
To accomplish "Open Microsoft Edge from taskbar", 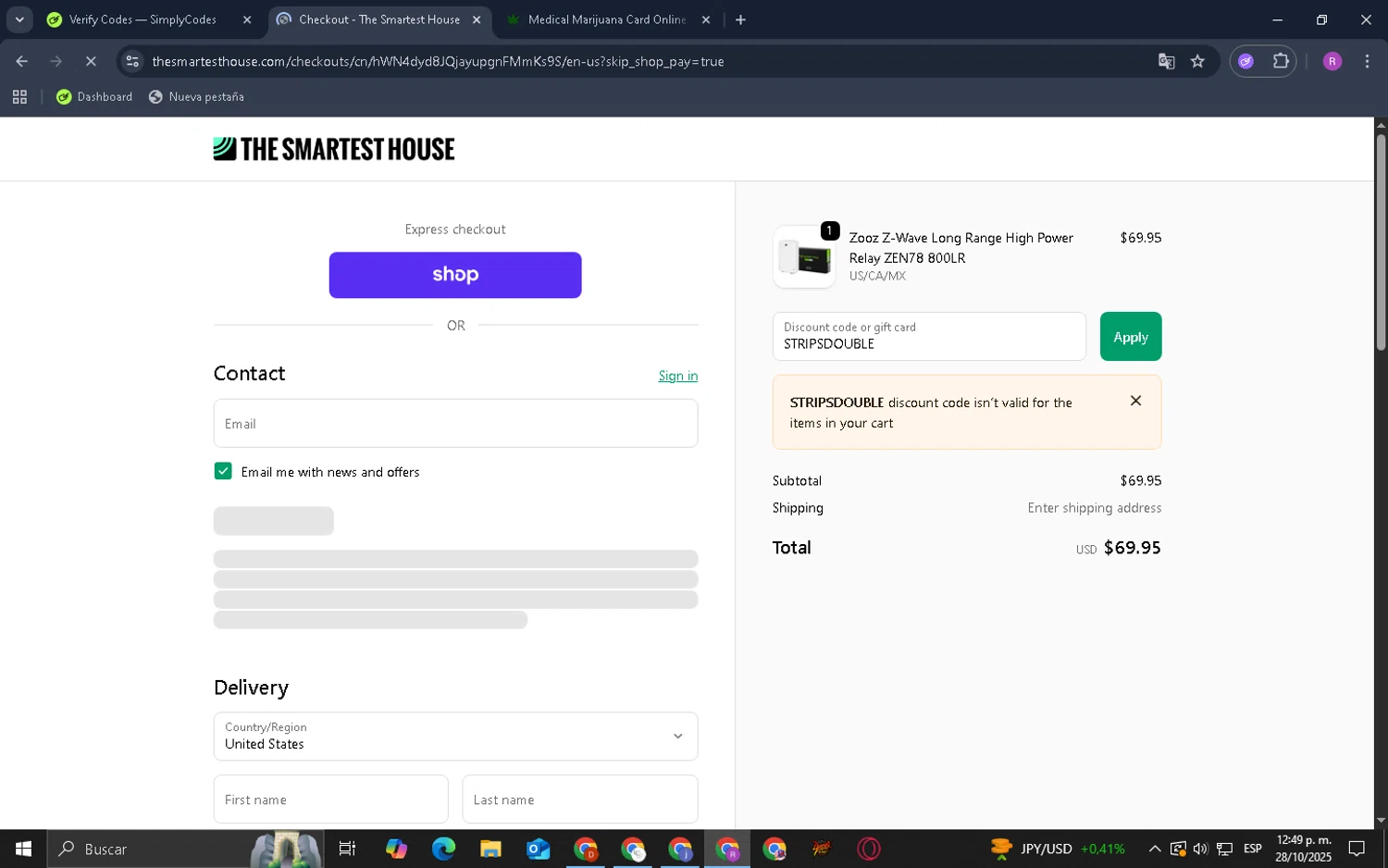I will (x=443, y=849).
